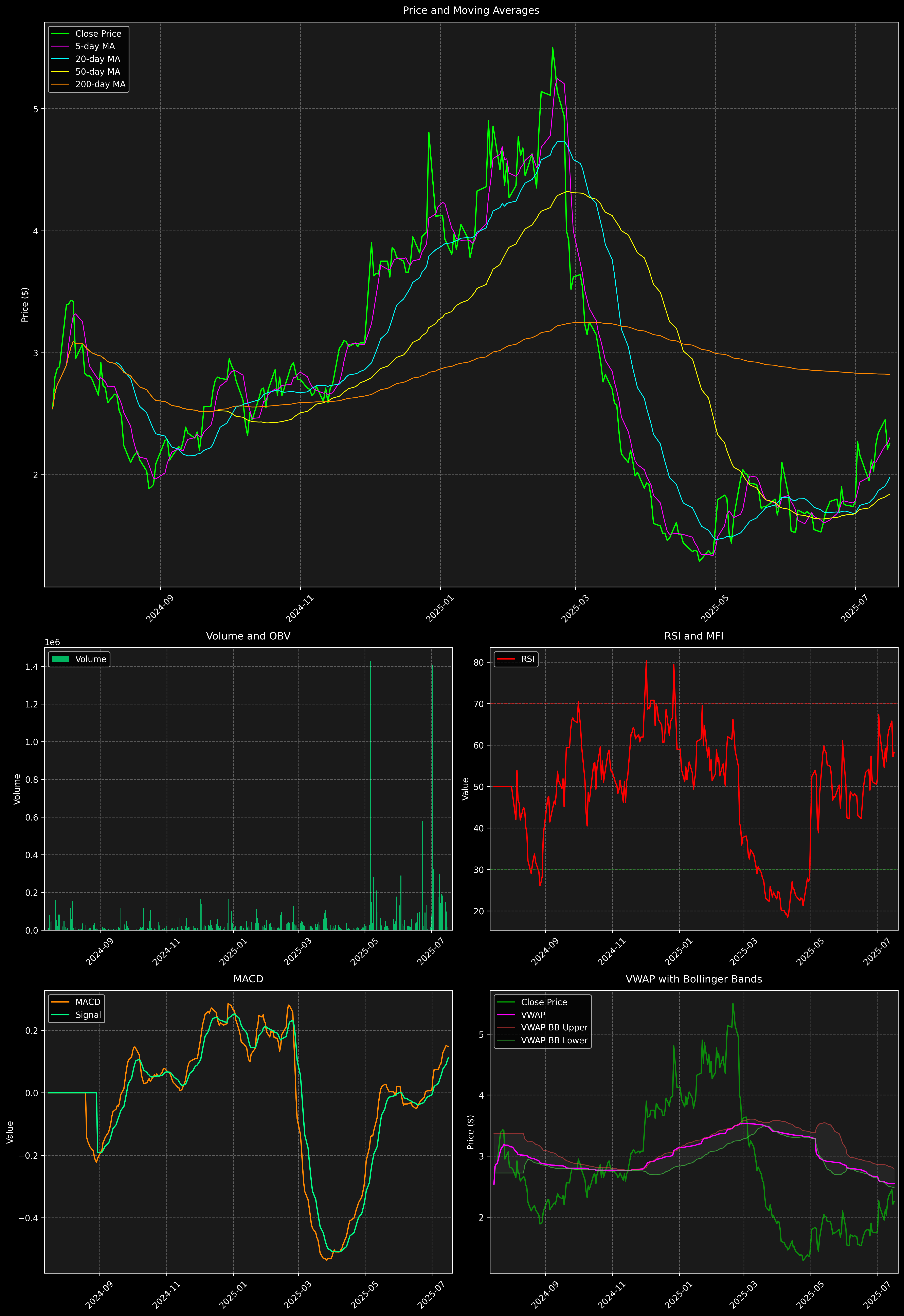904x1316 pixels.
Task: Click y-axis tick '4' on the Moving Averages chart
Action: pyautogui.click(x=36, y=231)
